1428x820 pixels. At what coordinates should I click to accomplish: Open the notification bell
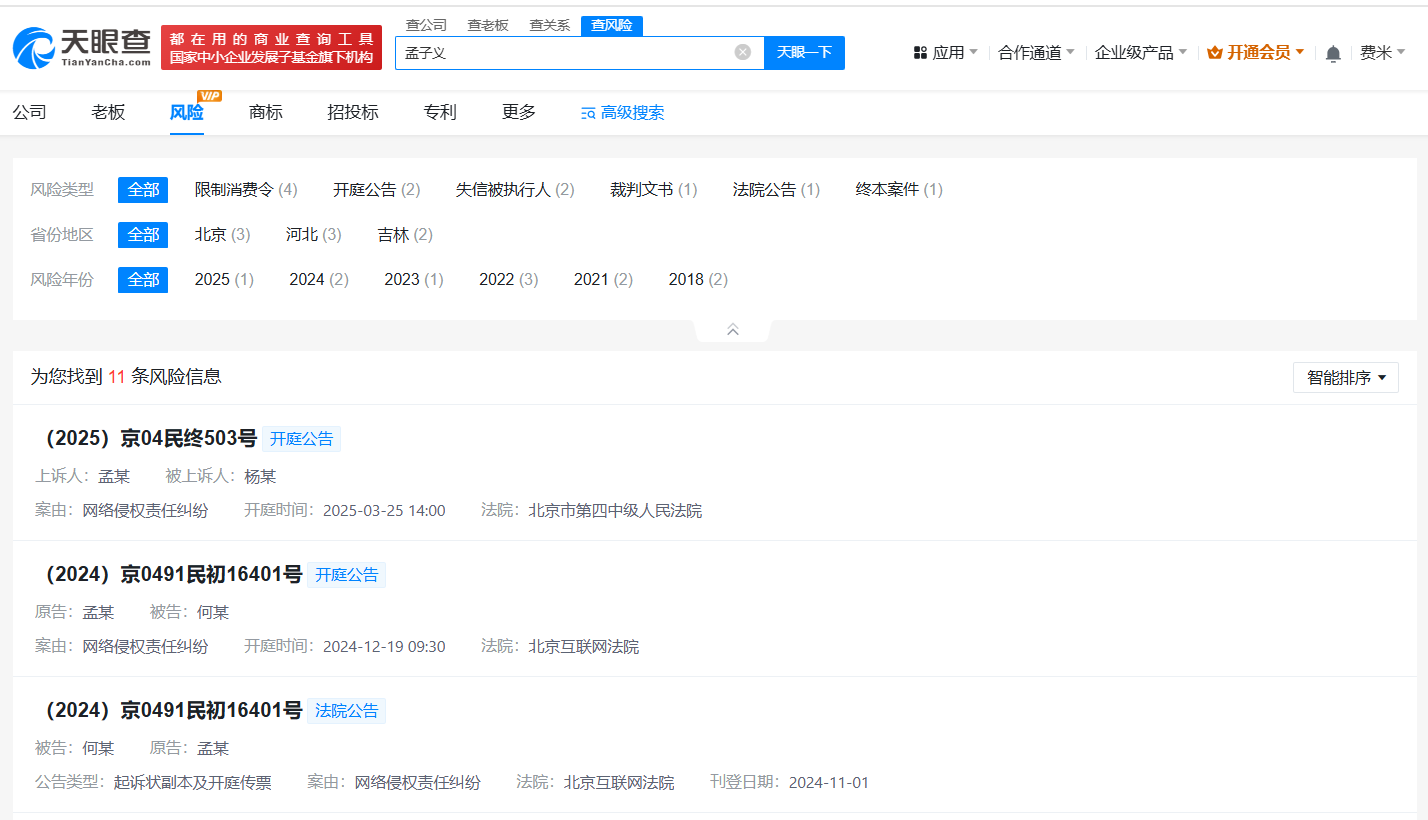[1333, 53]
